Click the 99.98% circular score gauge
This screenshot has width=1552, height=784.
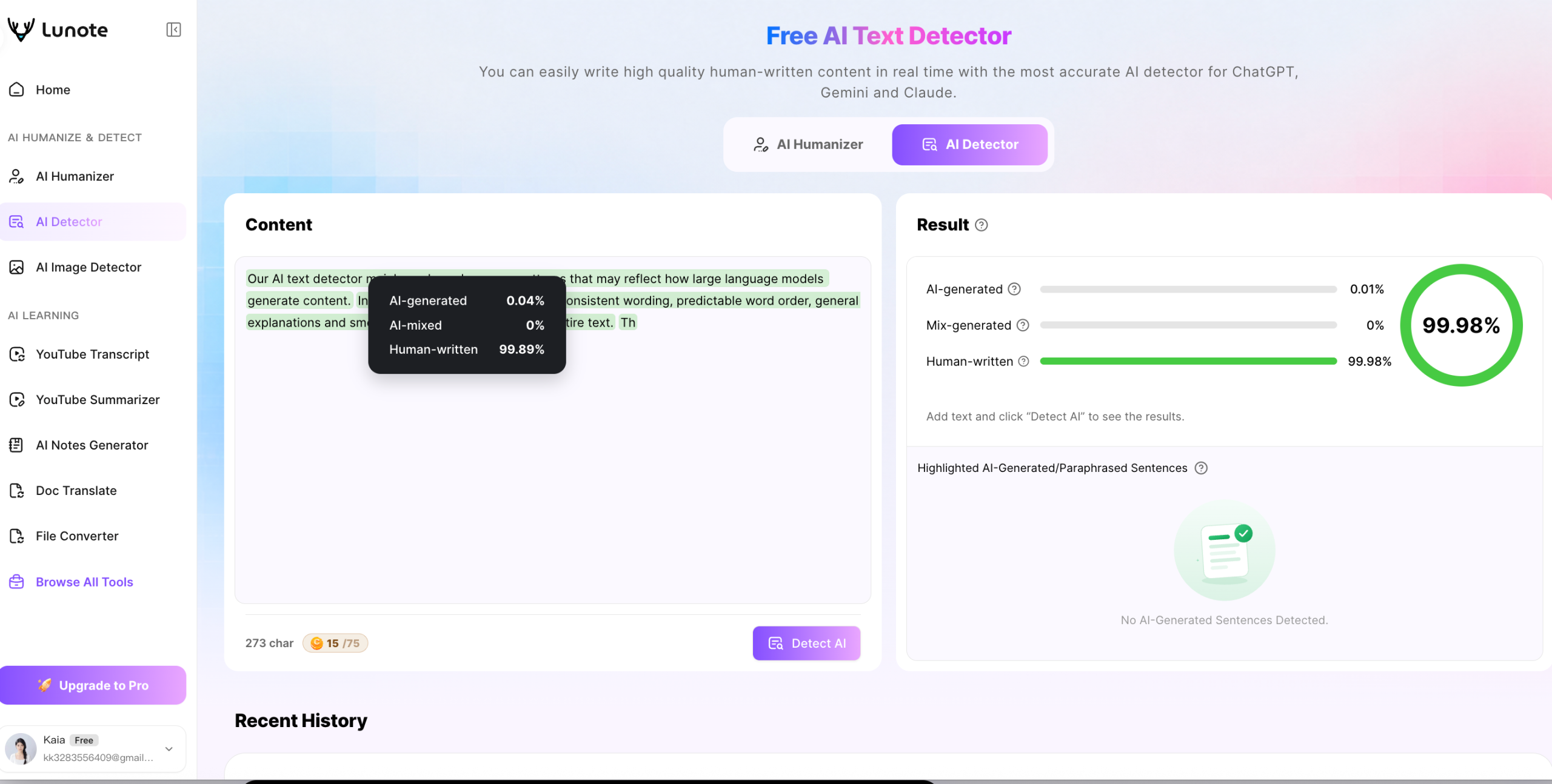(x=1461, y=325)
